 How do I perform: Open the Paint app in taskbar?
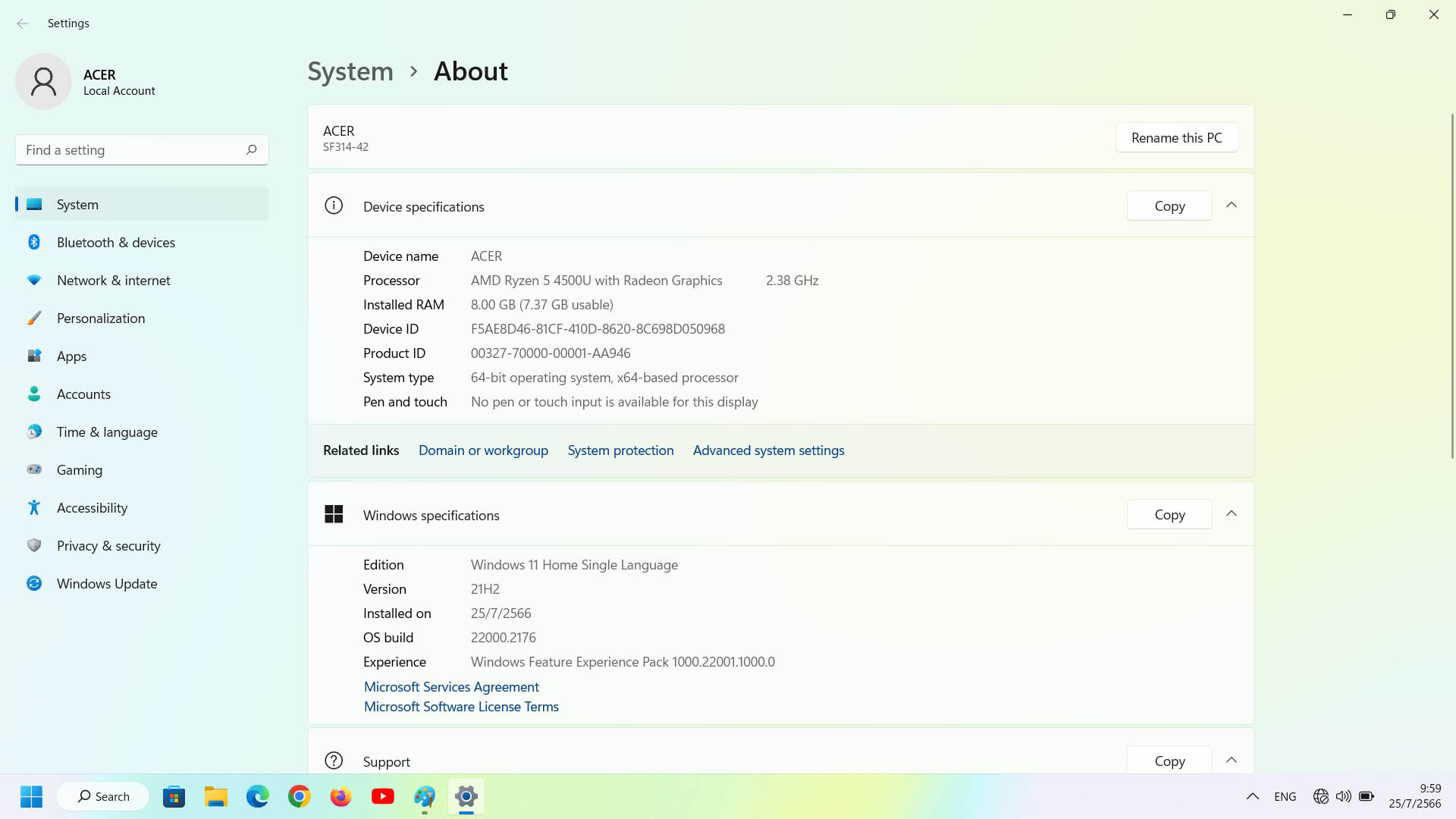[x=424, y=796]
